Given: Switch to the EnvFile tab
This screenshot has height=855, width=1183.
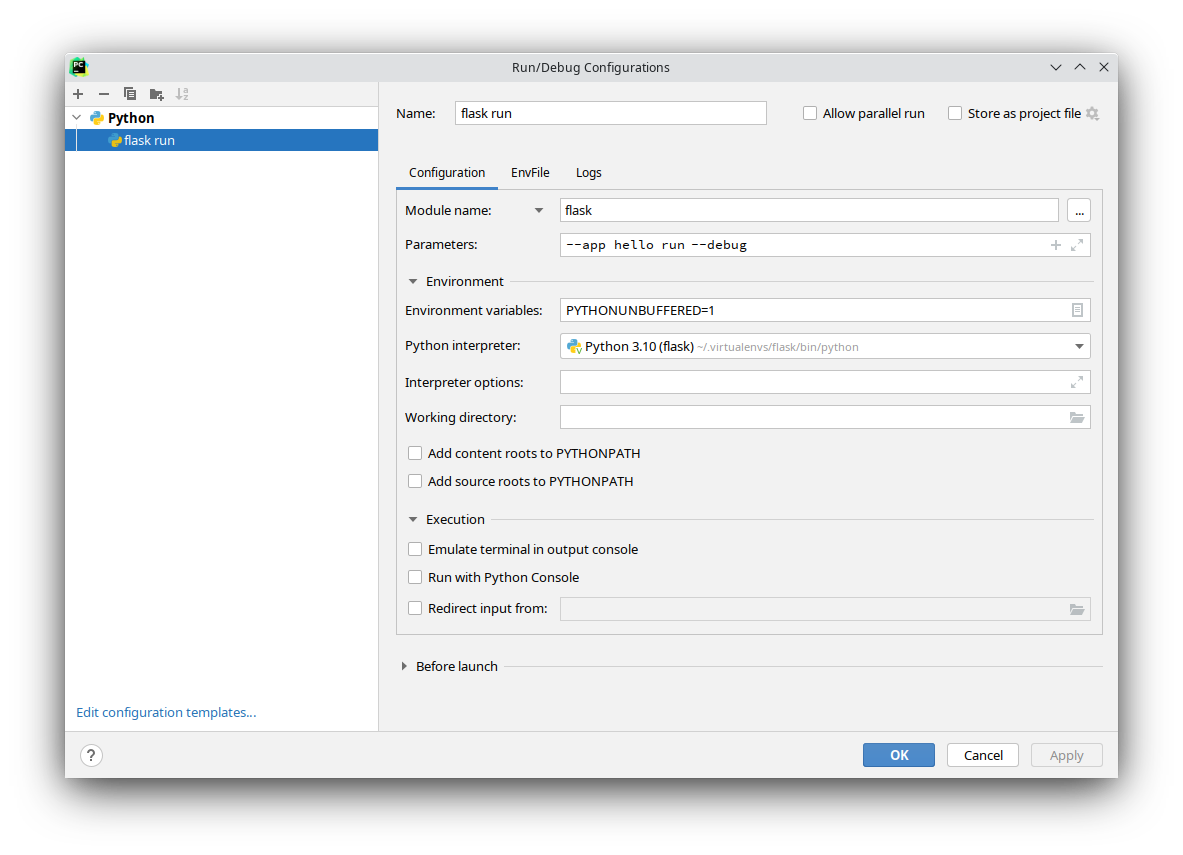Looking at the screenshot, I should [x=530, y=172].
